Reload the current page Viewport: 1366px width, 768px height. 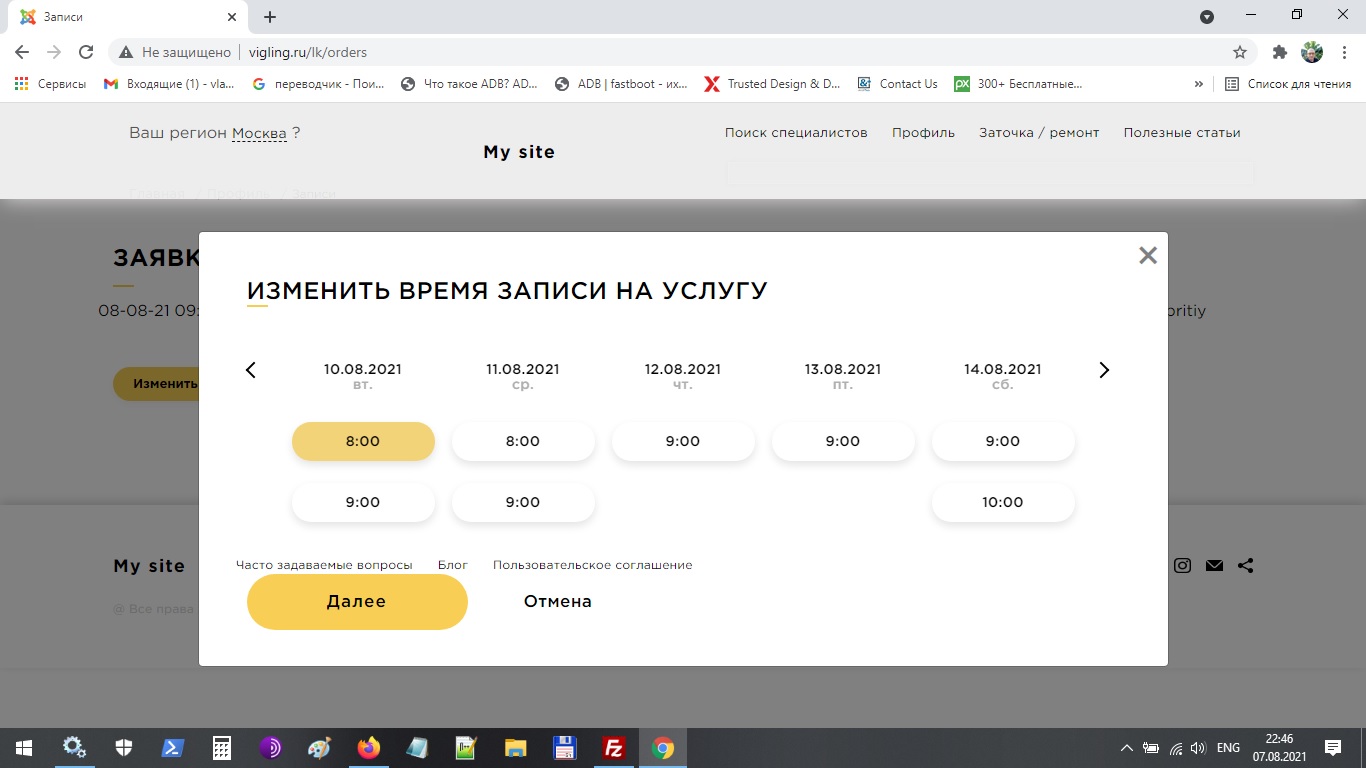86,52
